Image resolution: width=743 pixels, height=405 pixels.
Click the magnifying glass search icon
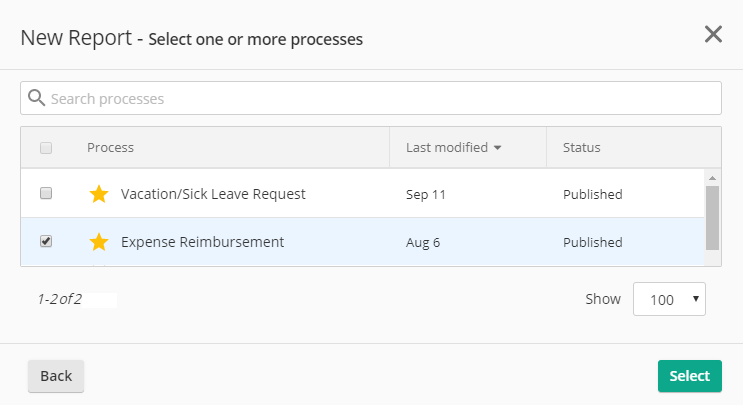tap(36, 98)
